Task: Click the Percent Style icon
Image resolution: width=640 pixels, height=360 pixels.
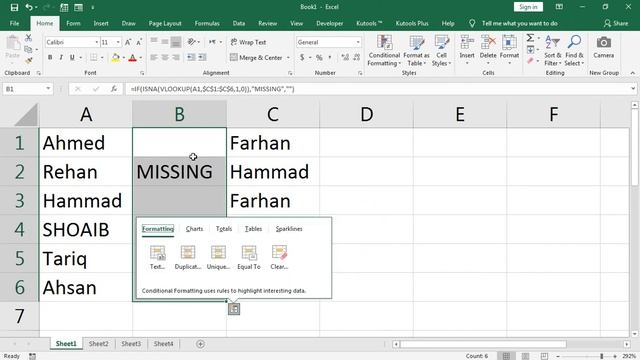Action: tap(319, 58)
